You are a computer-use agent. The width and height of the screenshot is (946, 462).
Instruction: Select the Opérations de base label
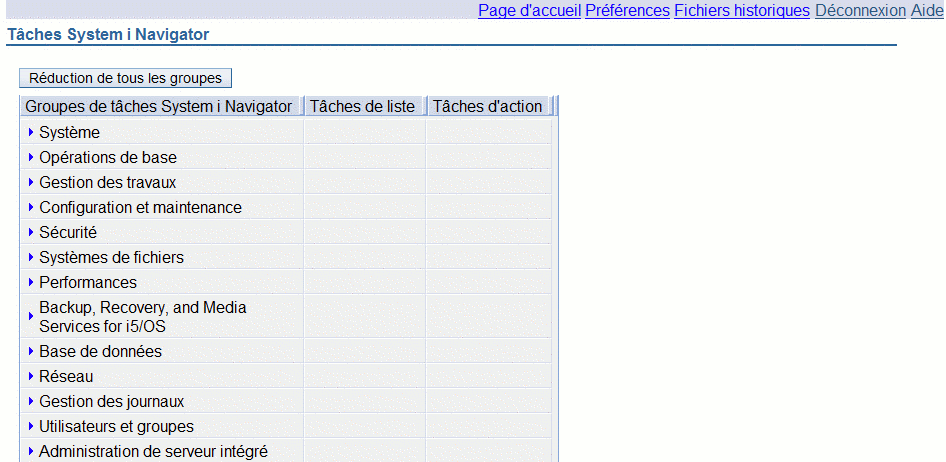point(108,157)
